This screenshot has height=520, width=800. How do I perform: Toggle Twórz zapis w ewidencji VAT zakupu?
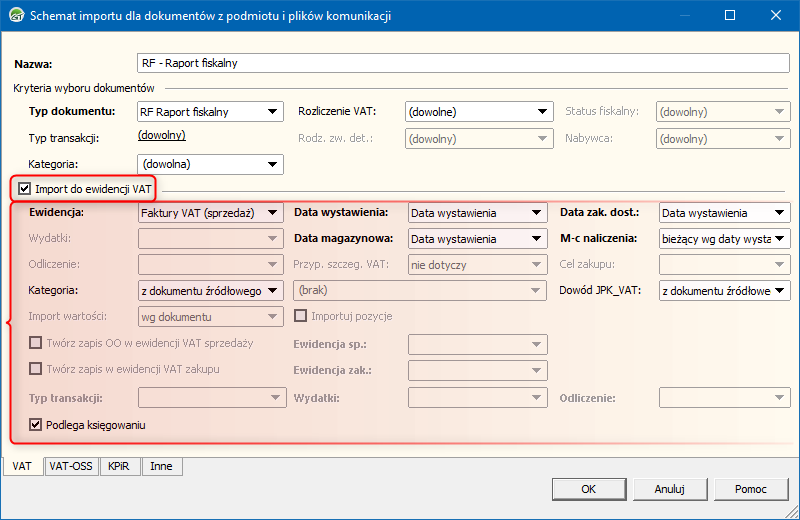pos(35,369)
